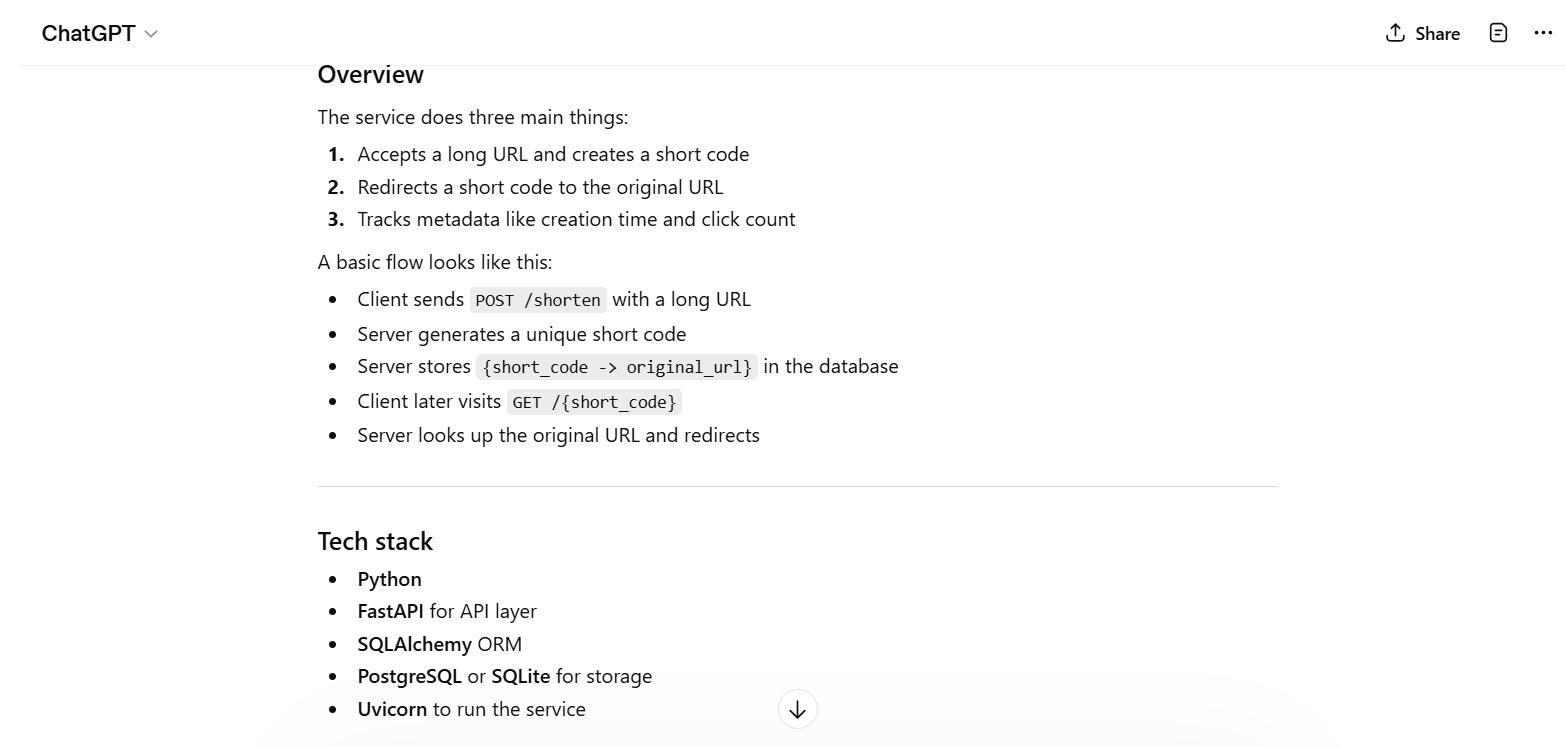Click the {short_code -> original_url} code snippet
Viewport: 1566px width, 747px height.
pyautogui.click(x=616, y=367)
